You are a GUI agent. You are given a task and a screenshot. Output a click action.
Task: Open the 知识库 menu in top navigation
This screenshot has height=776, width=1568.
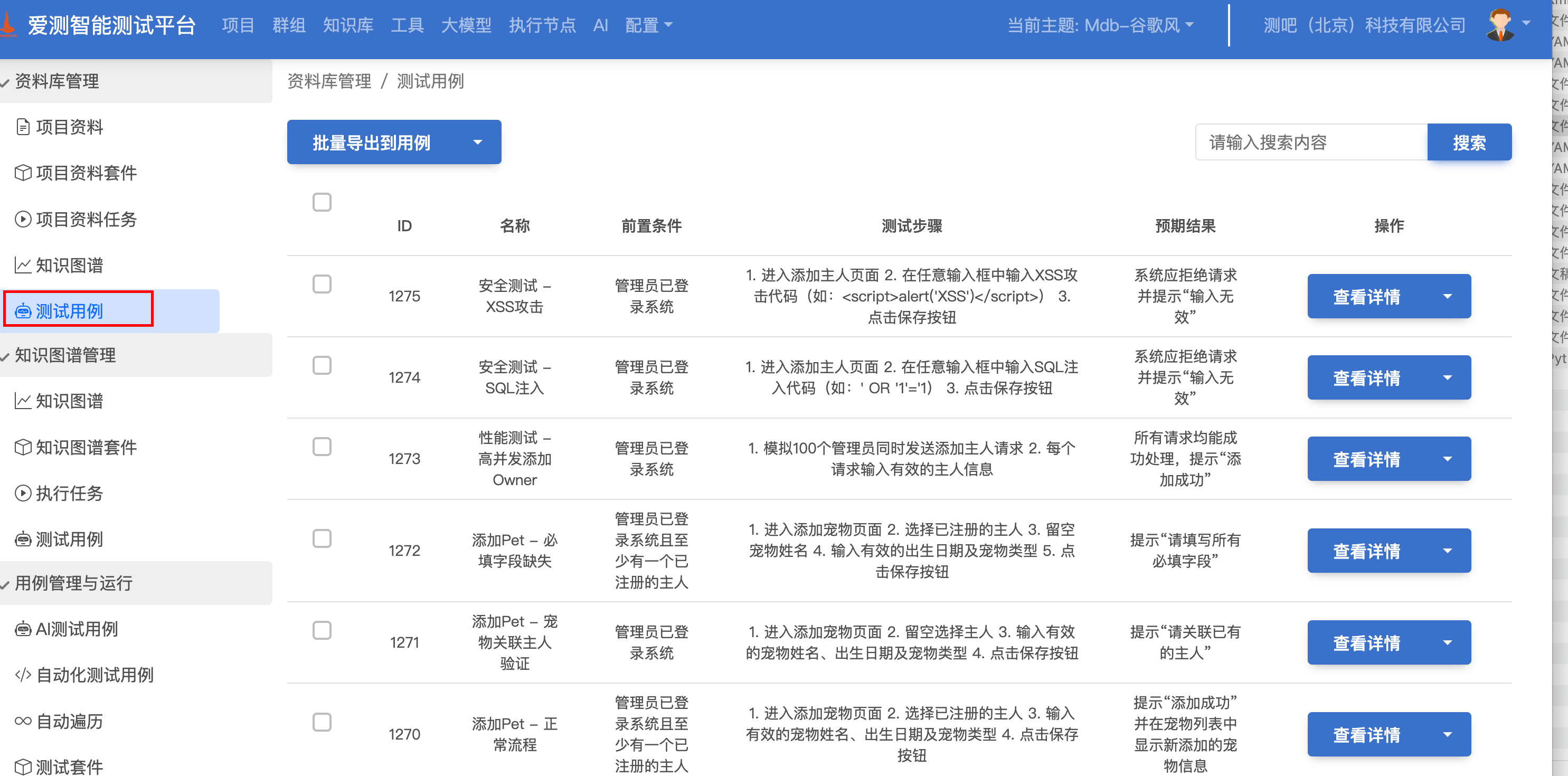[347, 25]
